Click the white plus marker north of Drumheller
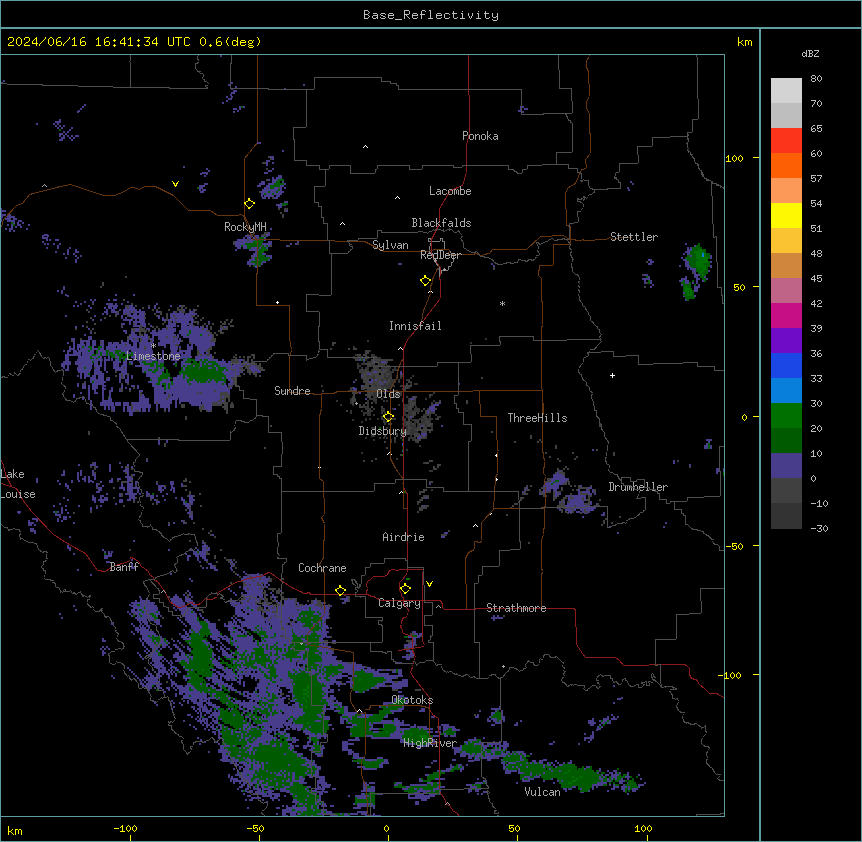The width and height of the screenshot is (862, 842). [x=612, y=375]
